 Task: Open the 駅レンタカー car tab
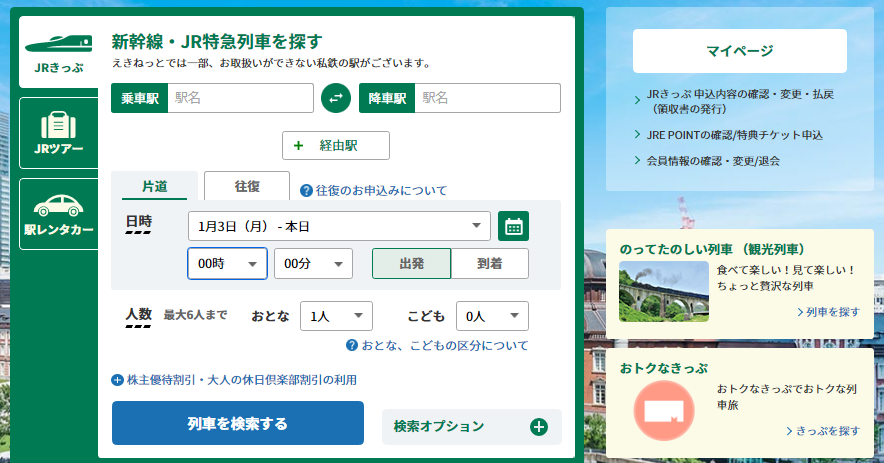coord(59,214)
